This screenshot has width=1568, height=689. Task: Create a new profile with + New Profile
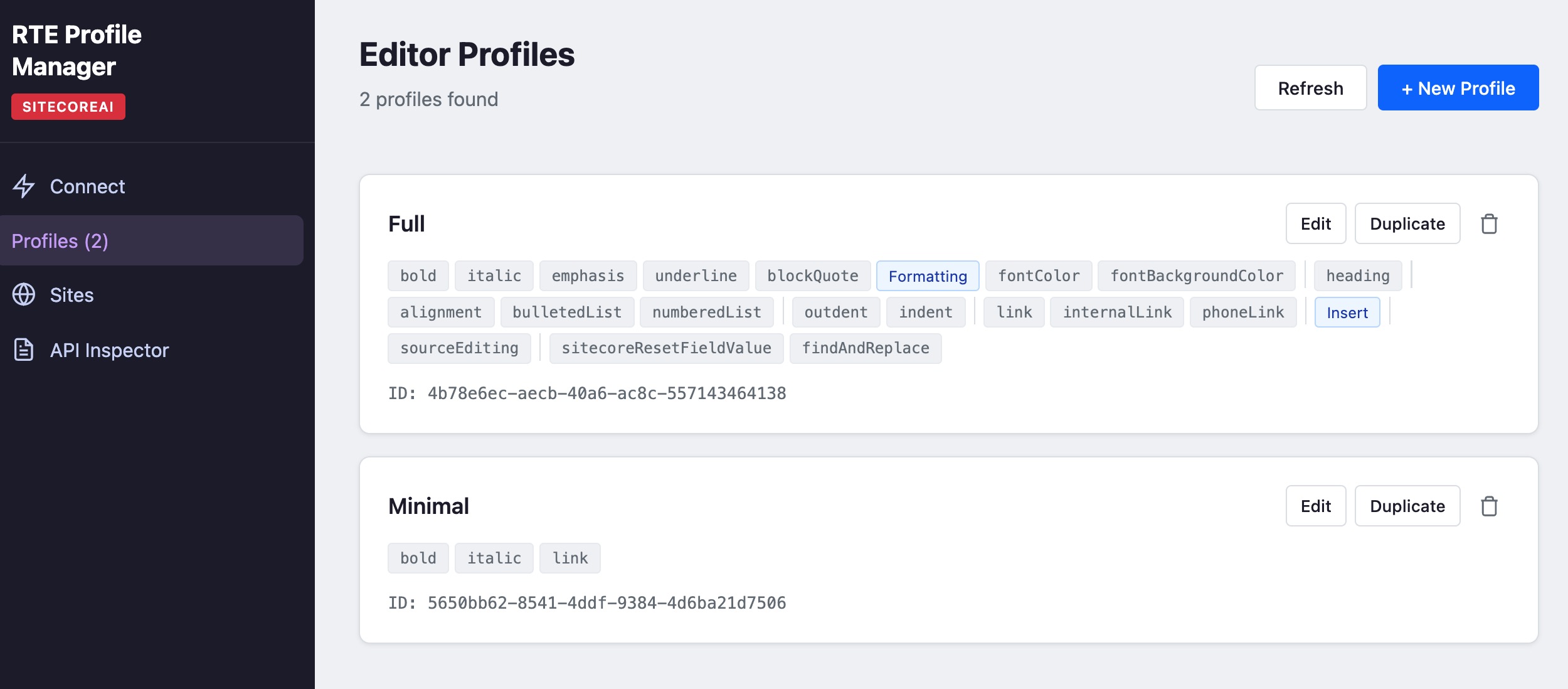click(1458, 87)
